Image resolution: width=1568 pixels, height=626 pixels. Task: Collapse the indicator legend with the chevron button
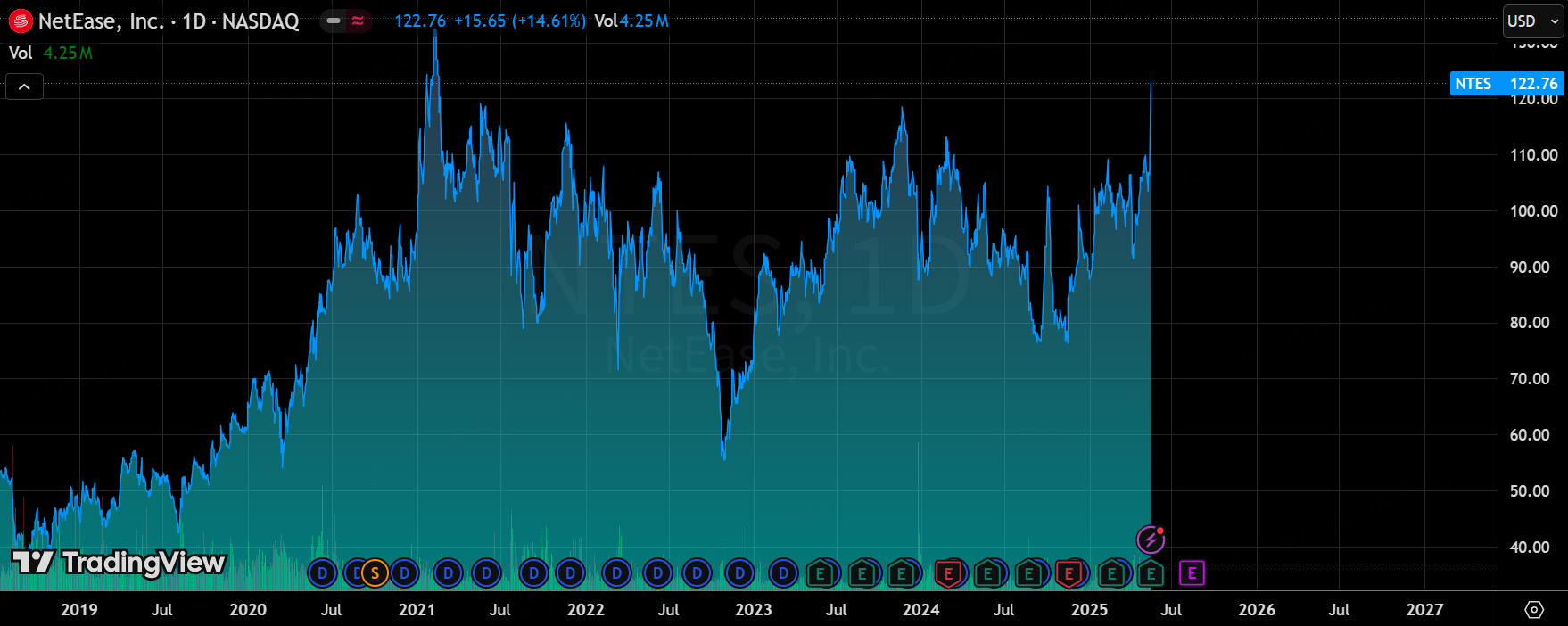tap(24, 86)
